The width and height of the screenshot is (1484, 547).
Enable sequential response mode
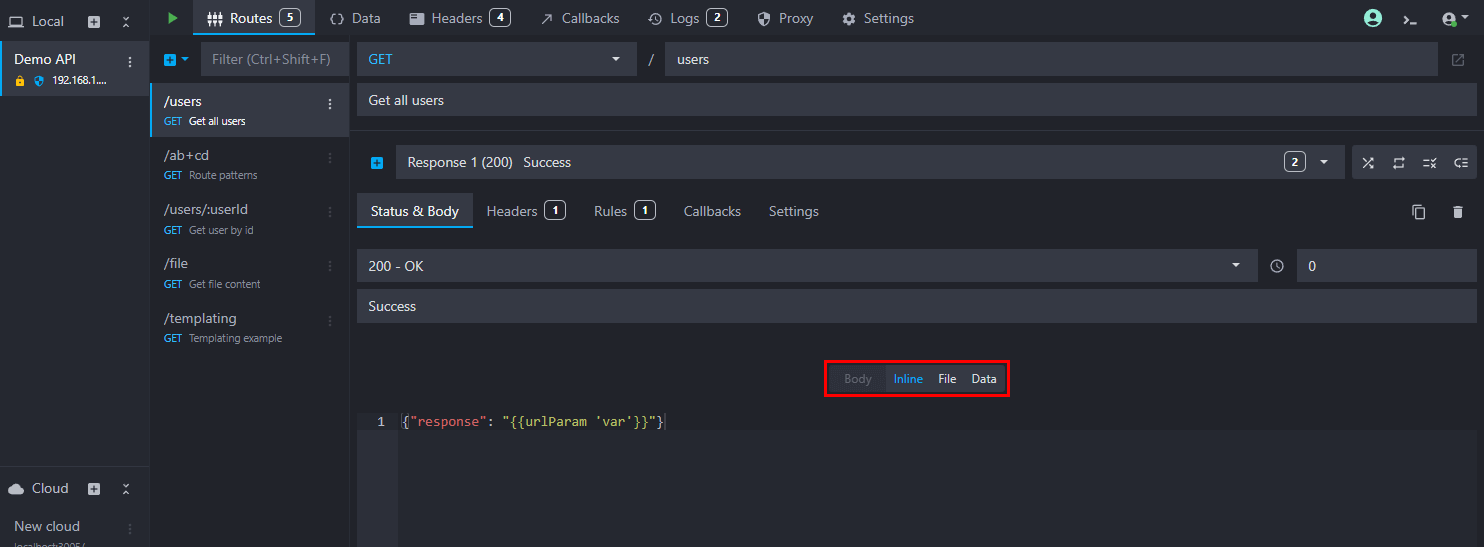[1399, 163]
